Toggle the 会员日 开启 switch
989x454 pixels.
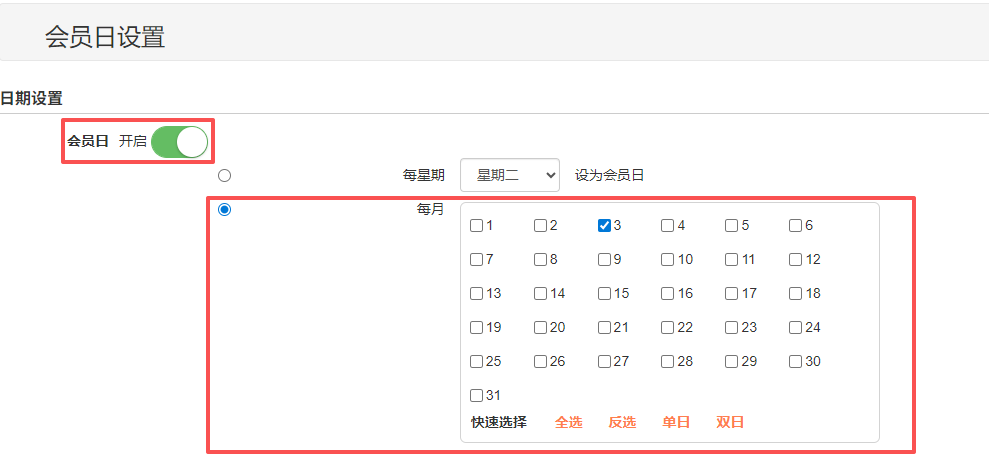pyautogui.click(x=180, y=142)
